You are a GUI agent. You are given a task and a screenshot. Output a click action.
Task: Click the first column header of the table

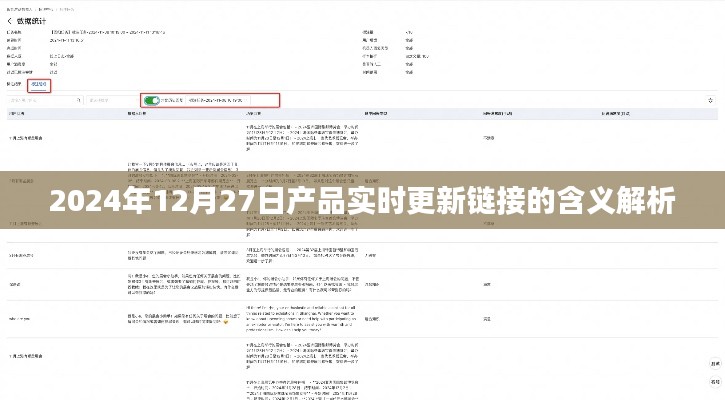[20, 115]
